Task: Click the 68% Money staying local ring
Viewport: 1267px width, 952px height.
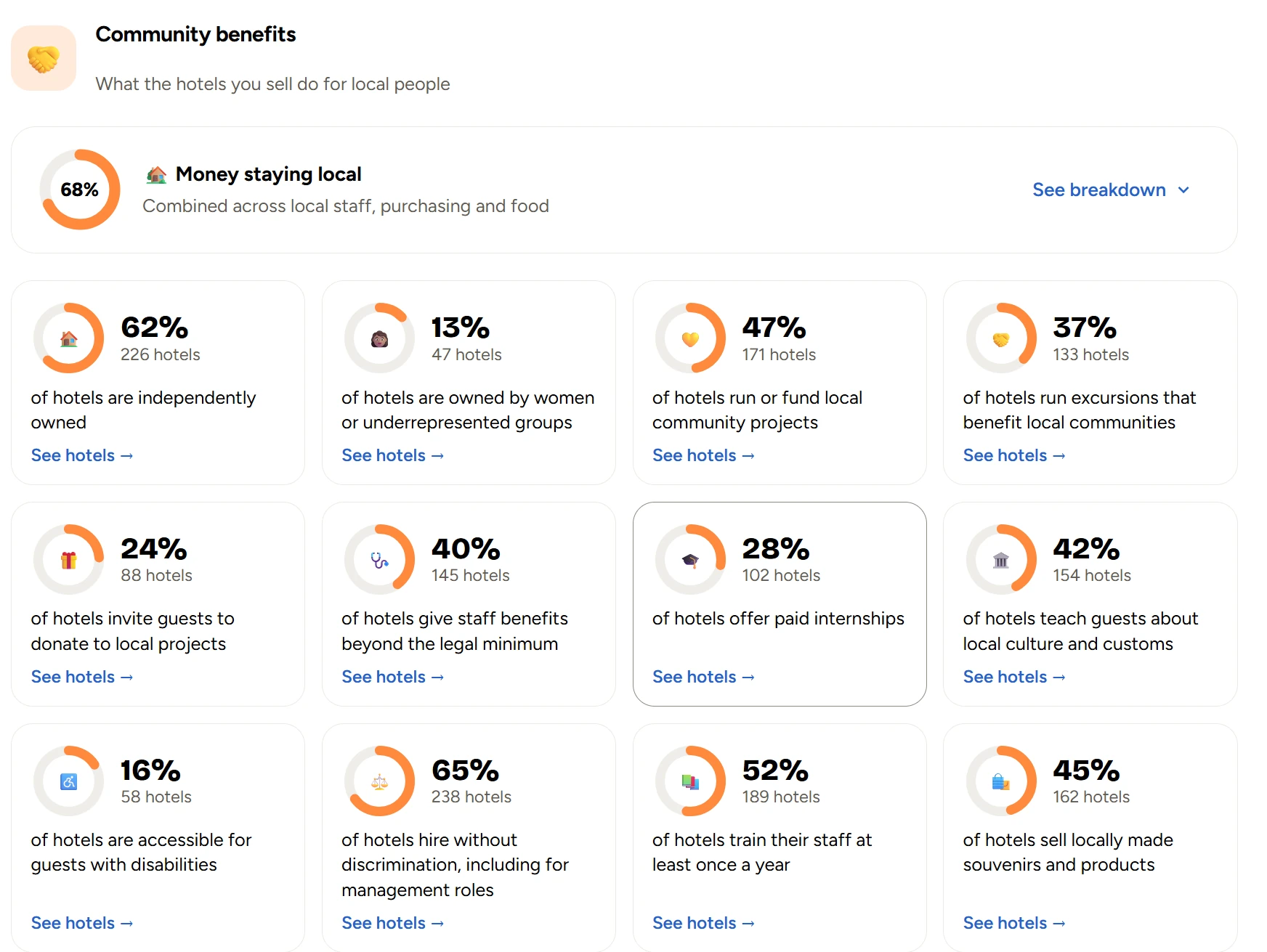Action: [80, 190]
